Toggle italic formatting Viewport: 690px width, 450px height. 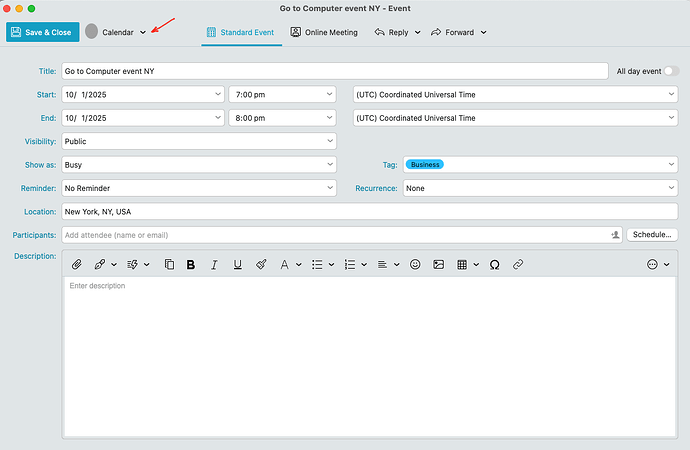point(214,264)
